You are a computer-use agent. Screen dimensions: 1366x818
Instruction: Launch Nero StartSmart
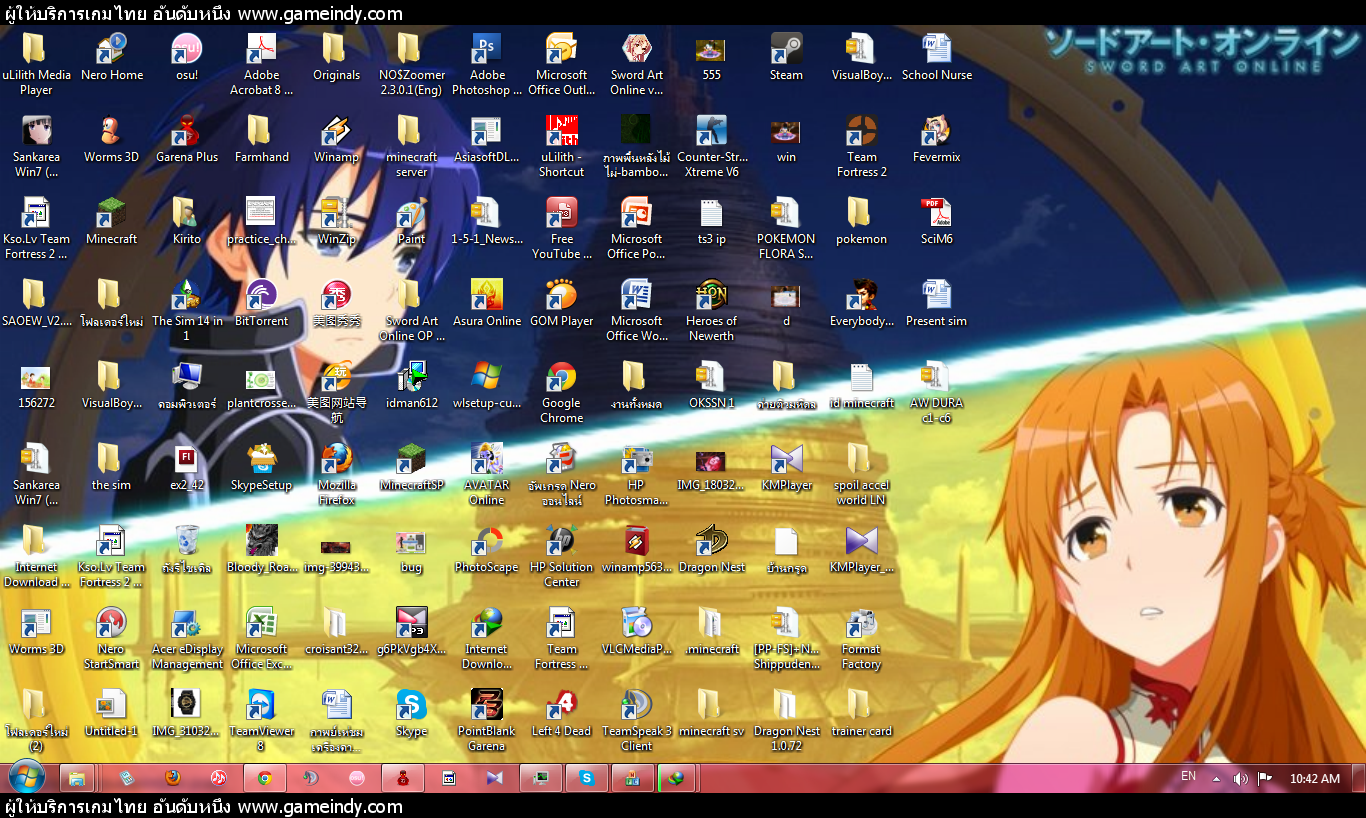click(112, 638)
